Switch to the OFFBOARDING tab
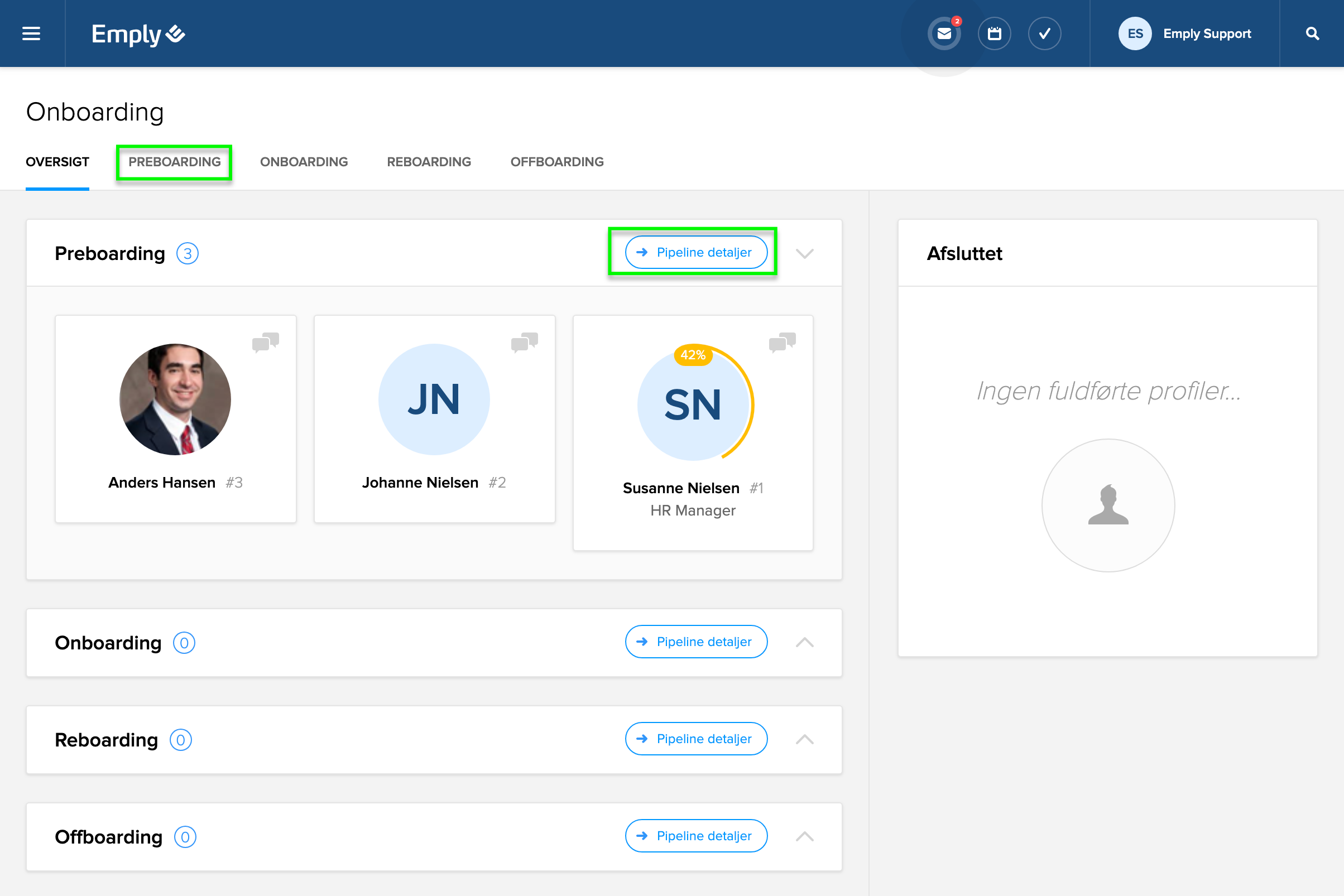The image size is (1344, 896). 557,162
